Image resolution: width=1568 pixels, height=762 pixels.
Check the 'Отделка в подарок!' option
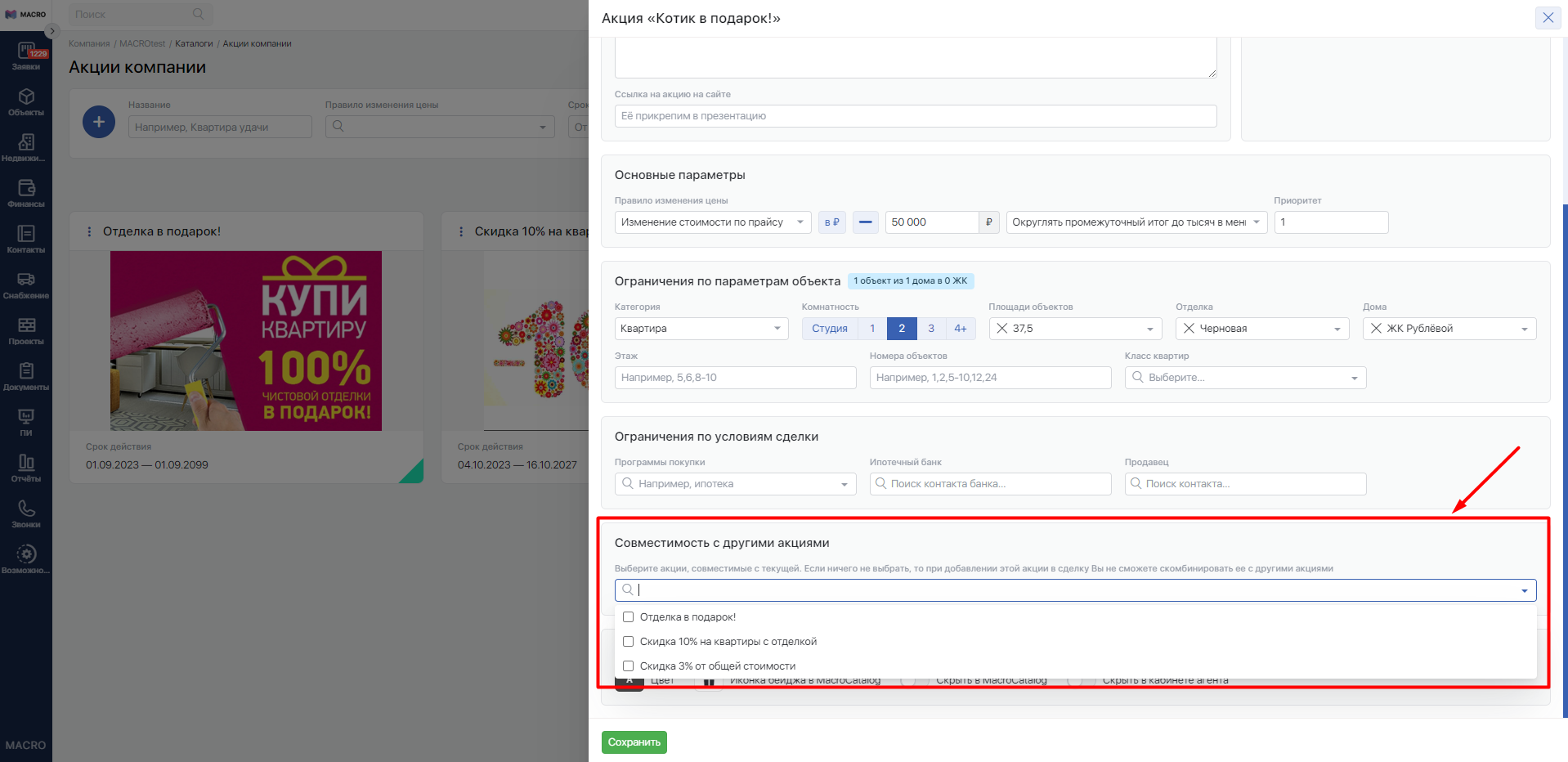click(x=628, y=617)
